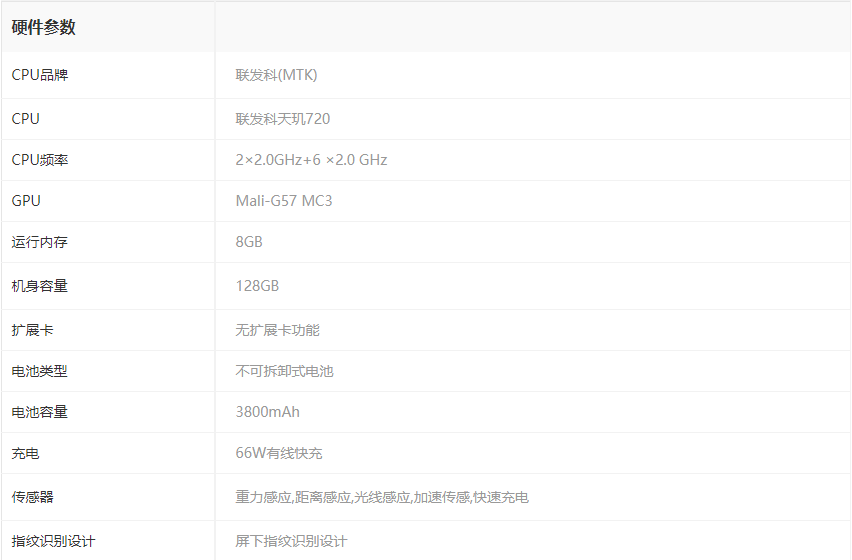The image size is (852, 560).
Task: Click the 3800mAh battery capacity value
Action: point(267,412)
